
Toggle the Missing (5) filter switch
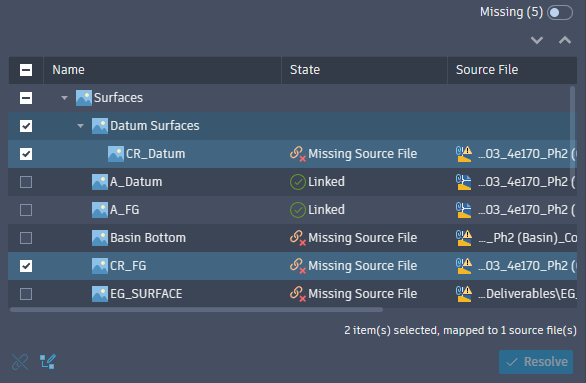[x=559, y=13]
